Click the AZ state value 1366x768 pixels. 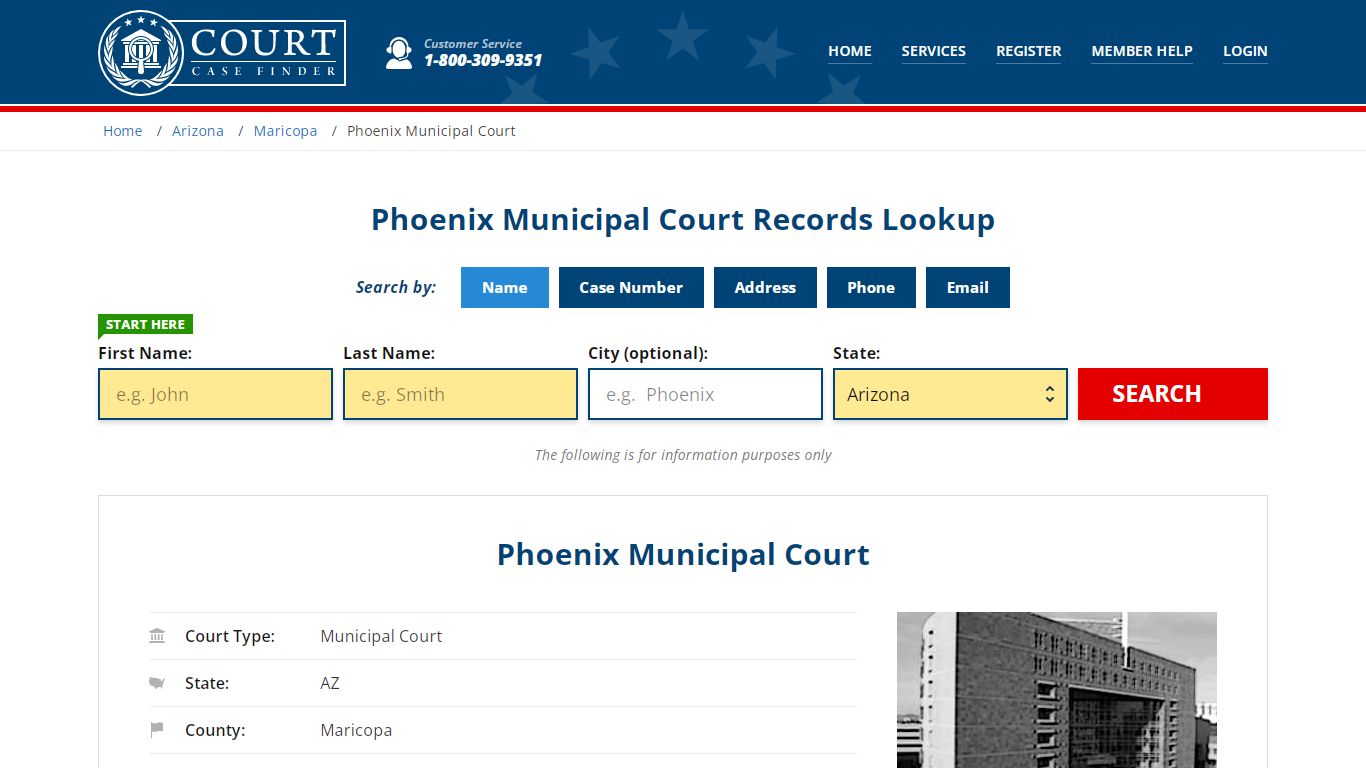(330, 683)
